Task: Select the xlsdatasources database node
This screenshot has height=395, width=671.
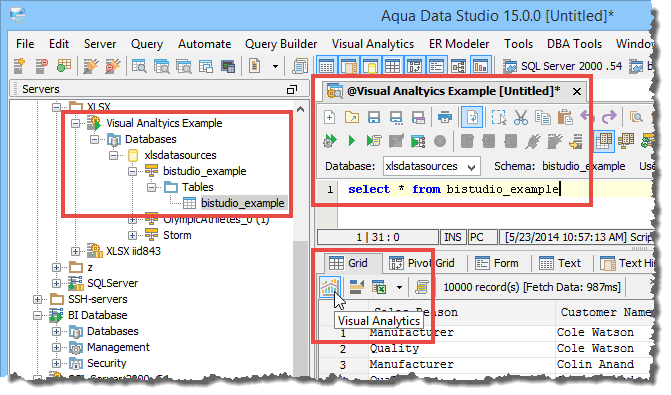Action: click(x=180, y=155)
